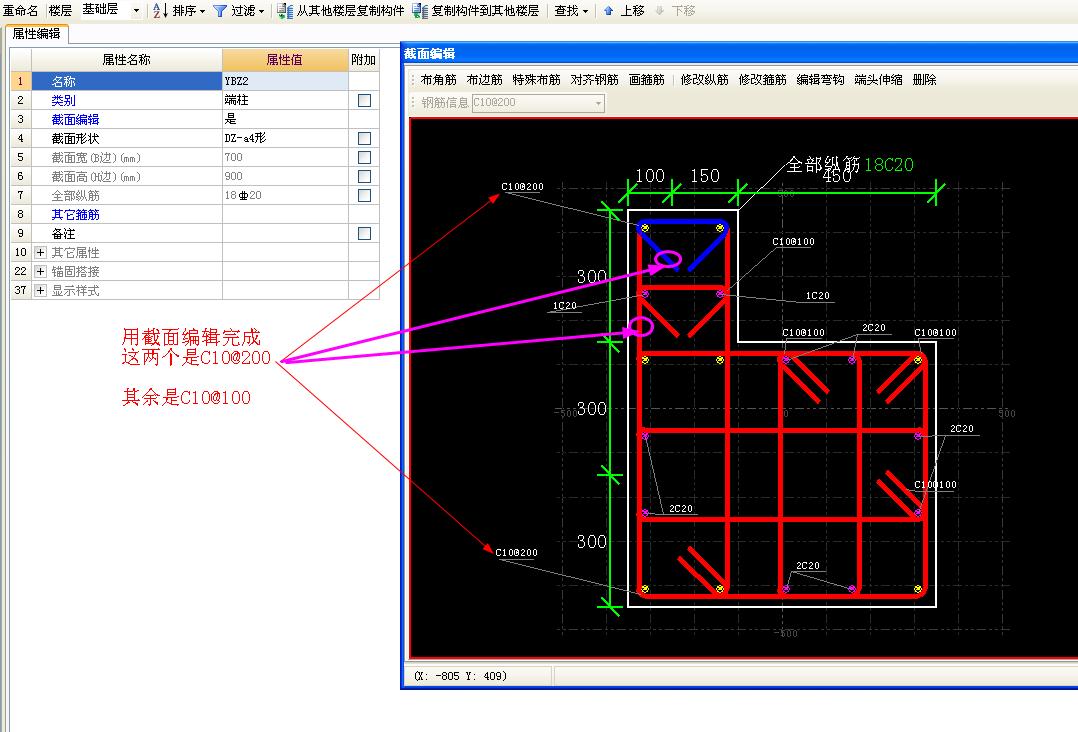Click 编辑弯钩 toolbar item
The image size is (1078, 732).
(x=820, y=80)
